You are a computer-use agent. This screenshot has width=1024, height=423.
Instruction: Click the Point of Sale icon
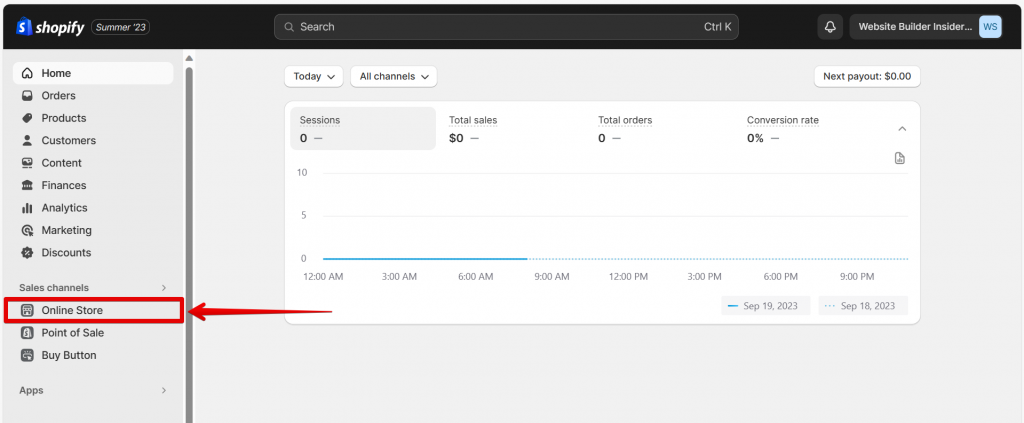[x=28, y=333]
